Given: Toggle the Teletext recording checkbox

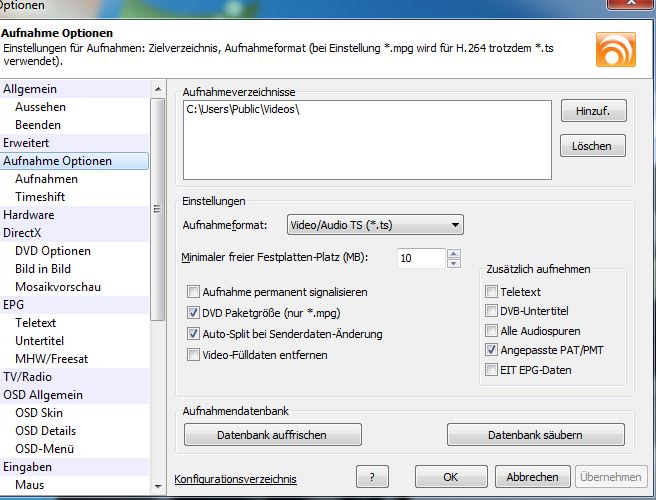Looking at the screenshot, I should [491, 292].
